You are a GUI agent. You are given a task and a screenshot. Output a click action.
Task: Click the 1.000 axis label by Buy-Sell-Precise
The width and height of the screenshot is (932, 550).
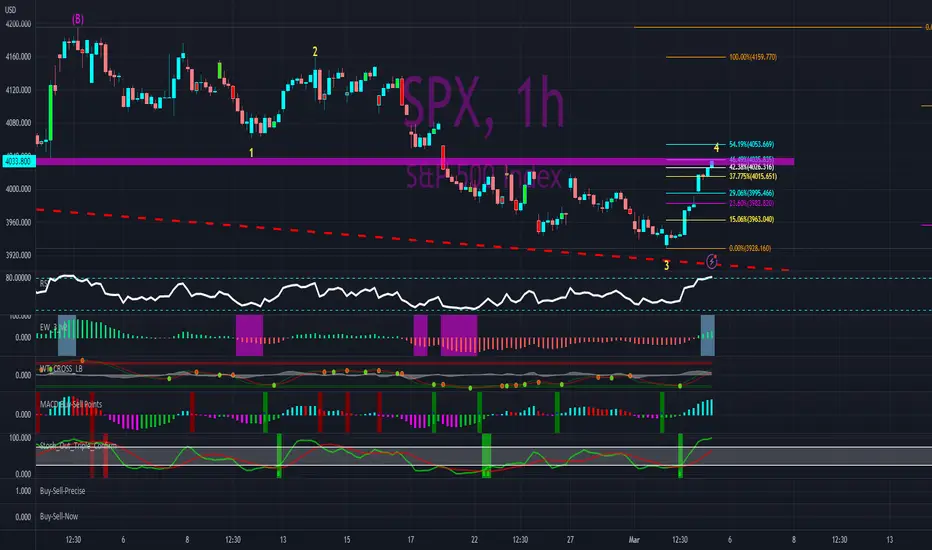click(23, 491)
